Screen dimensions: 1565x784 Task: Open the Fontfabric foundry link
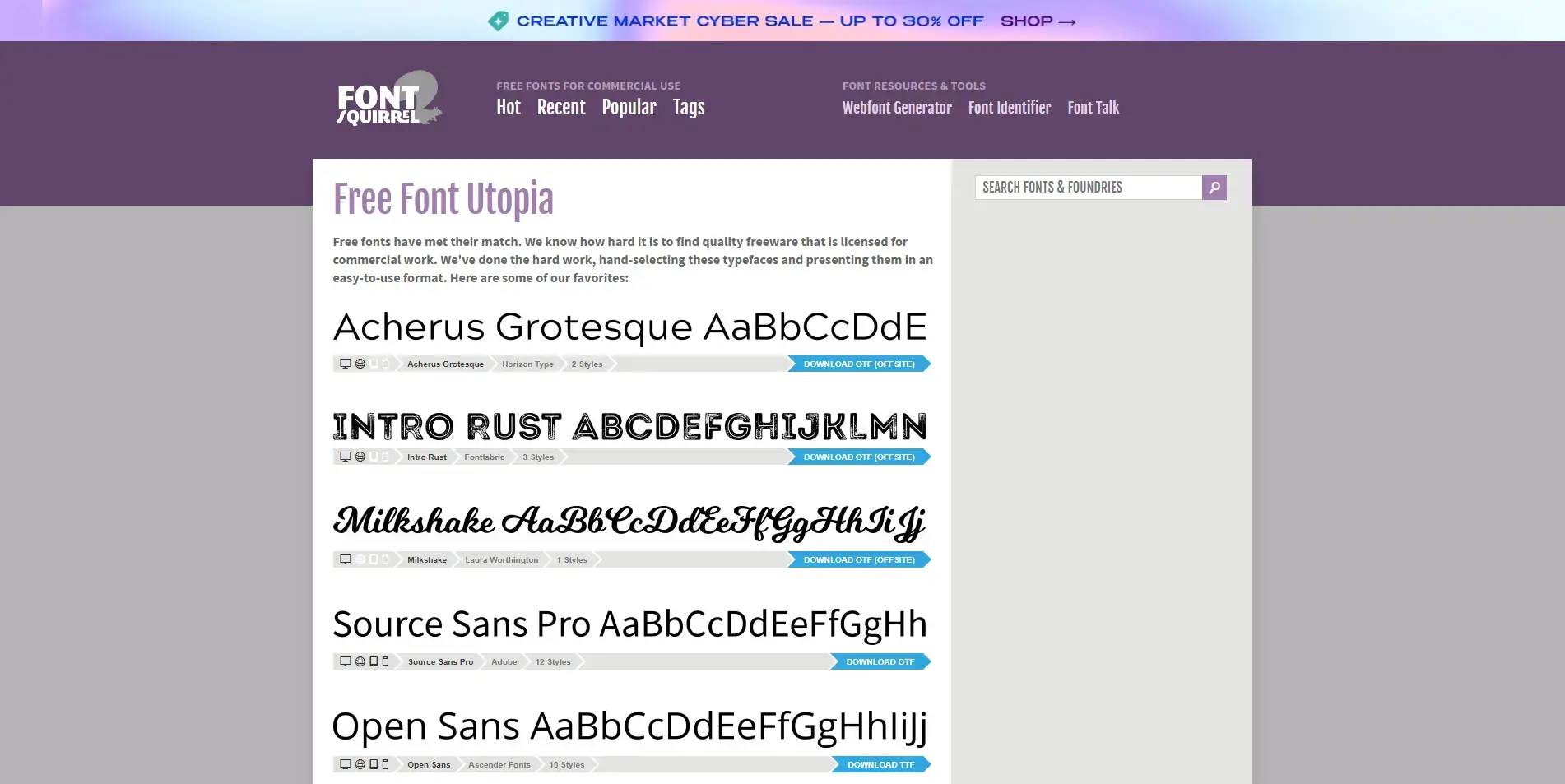point(484,457)
